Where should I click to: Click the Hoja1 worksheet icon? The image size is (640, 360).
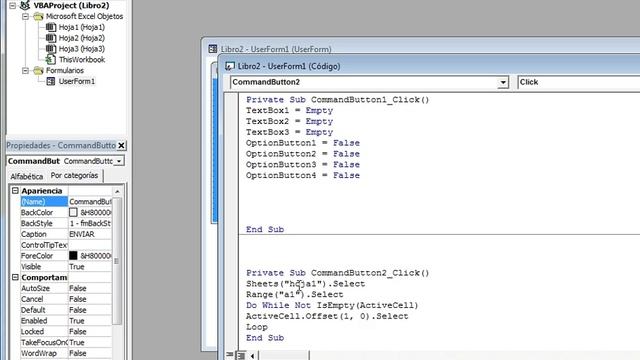coord(51,27)
